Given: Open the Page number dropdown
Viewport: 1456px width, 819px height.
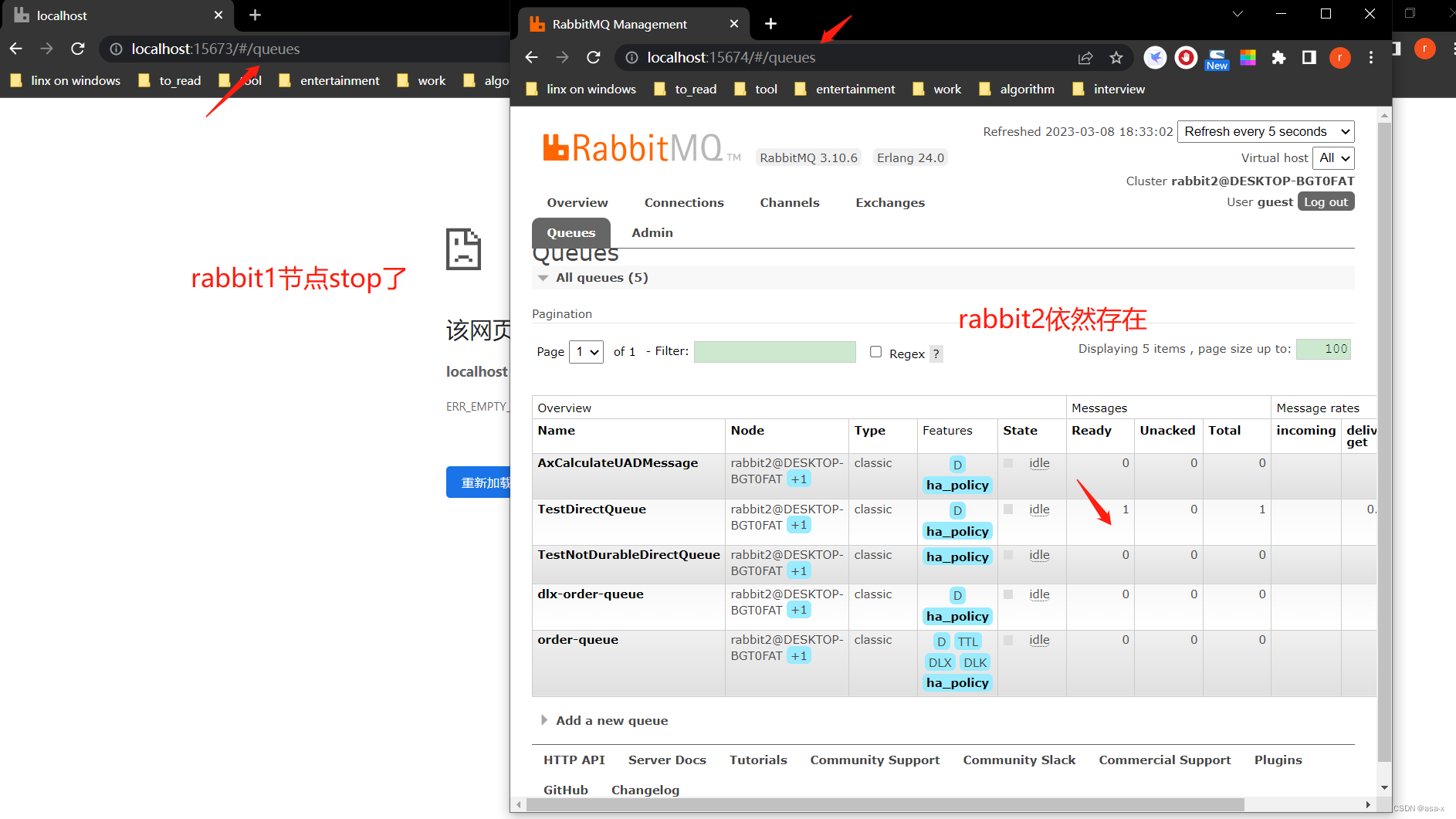Looking at the screenshot, I should [x=586, y=352].
